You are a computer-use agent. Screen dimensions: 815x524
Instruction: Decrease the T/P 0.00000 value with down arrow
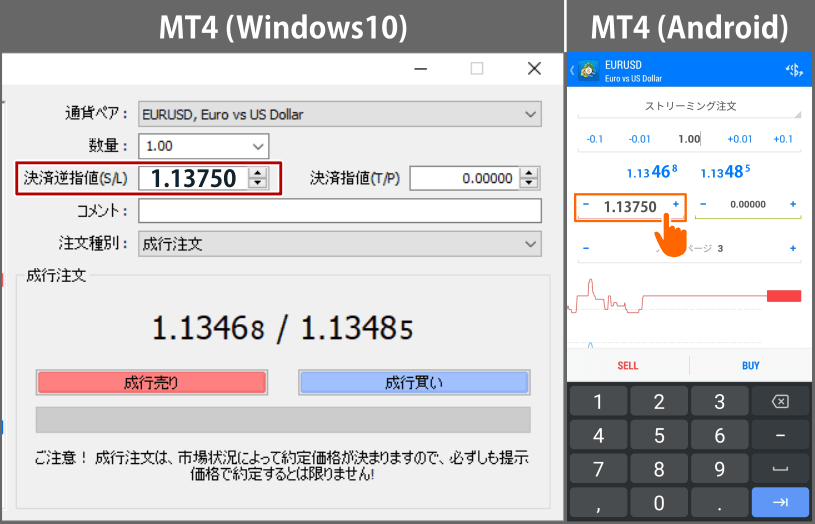[x=529, y=183]
